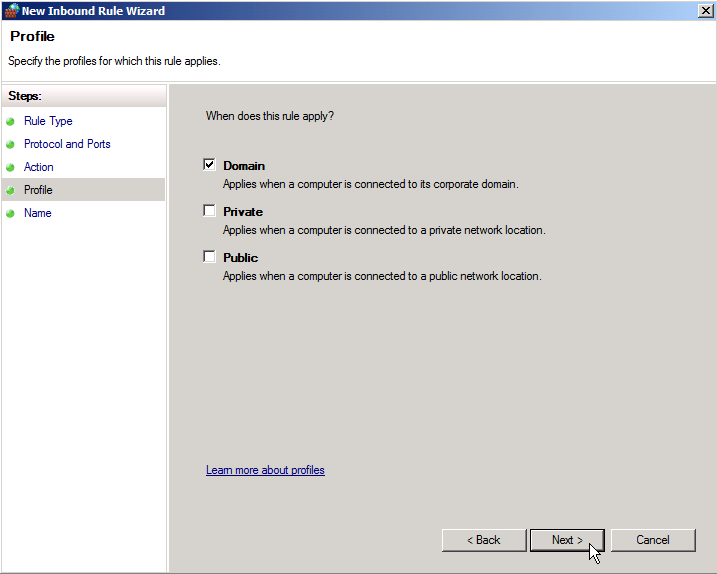Screen dimensions: 717x574
Task: Go to the Action step
Action: pos(38,167)
